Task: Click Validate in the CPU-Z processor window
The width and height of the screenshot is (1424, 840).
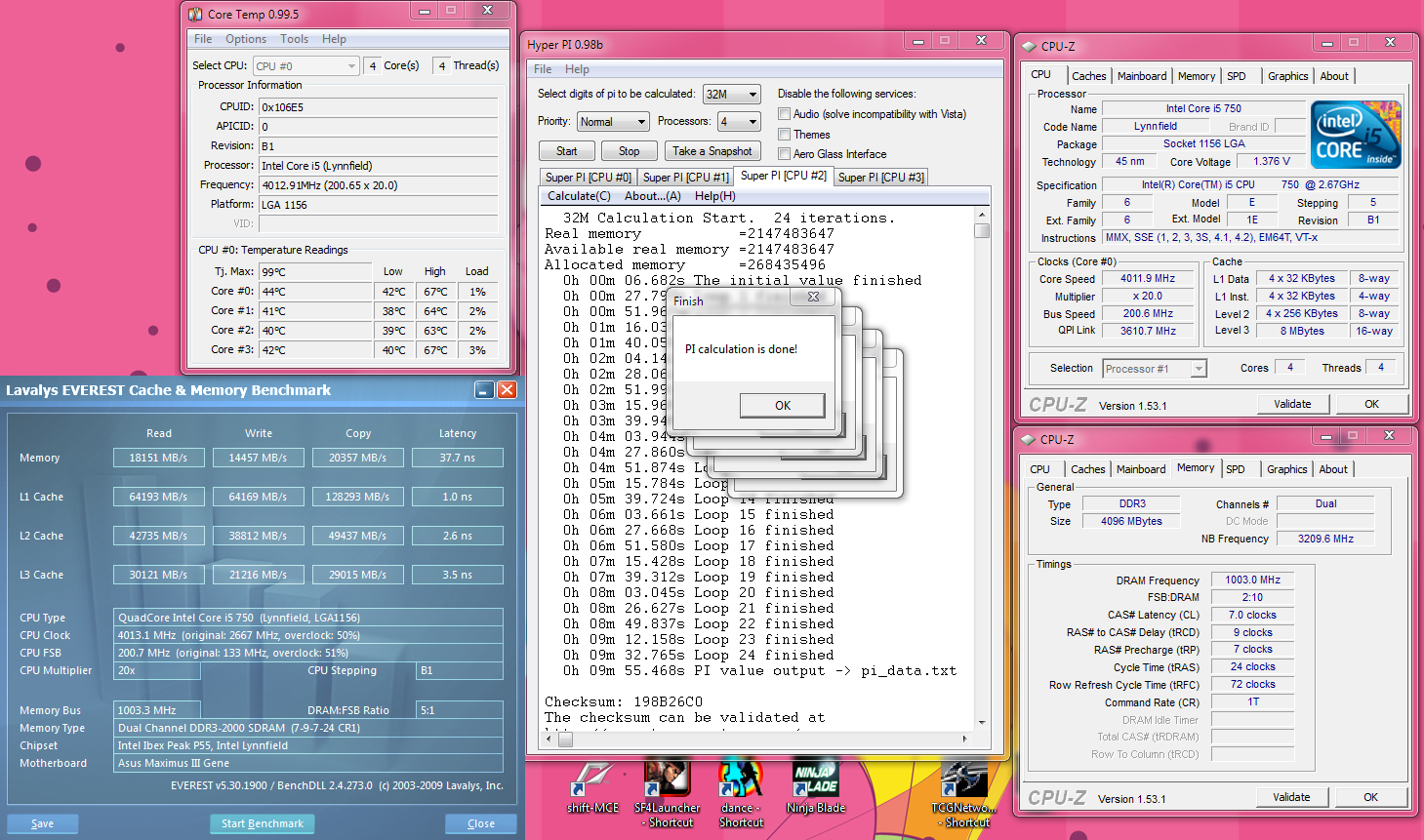Action: 1292,404
